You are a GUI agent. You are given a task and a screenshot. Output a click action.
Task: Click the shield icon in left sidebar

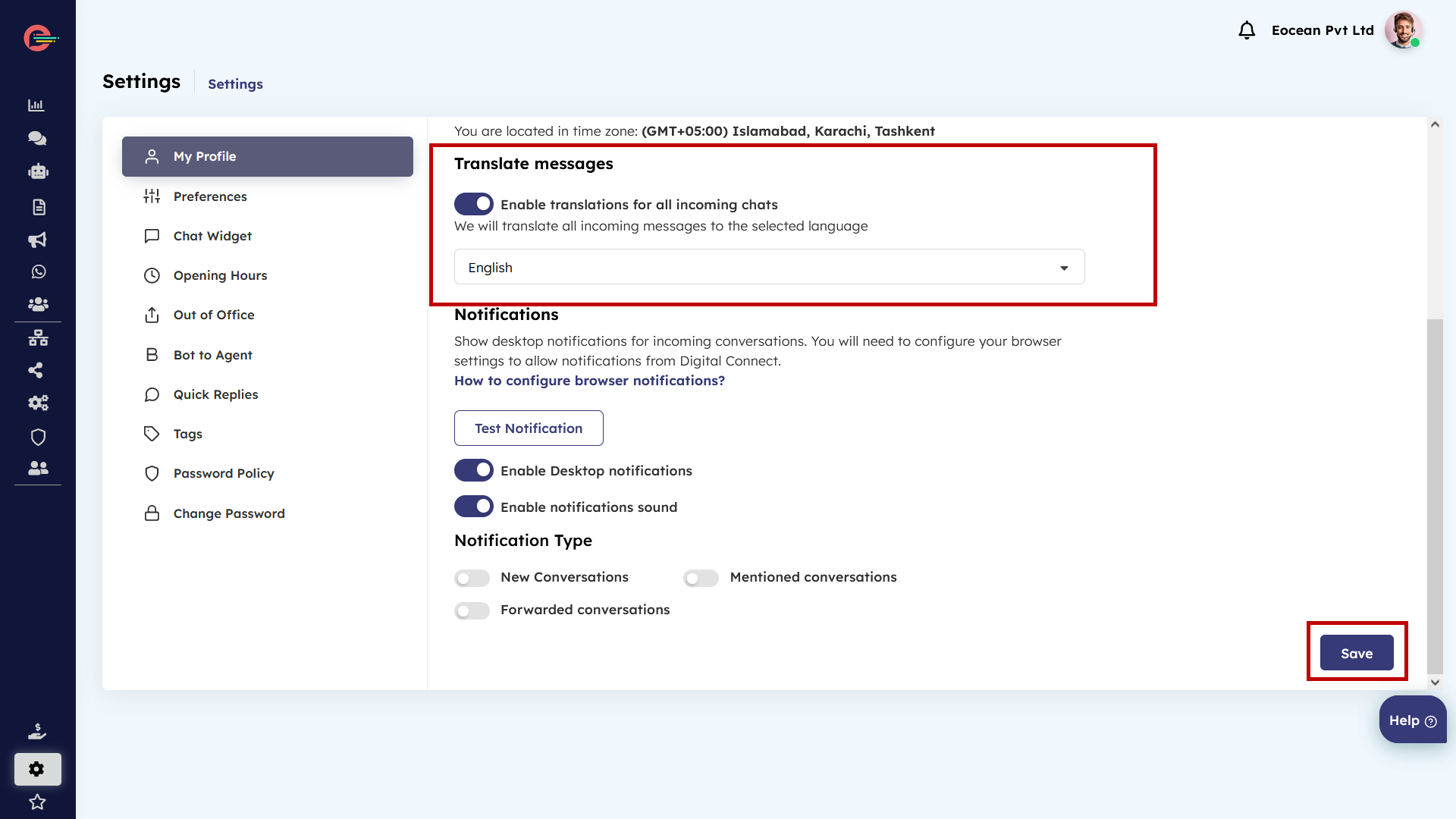click(x=38, y=437)
